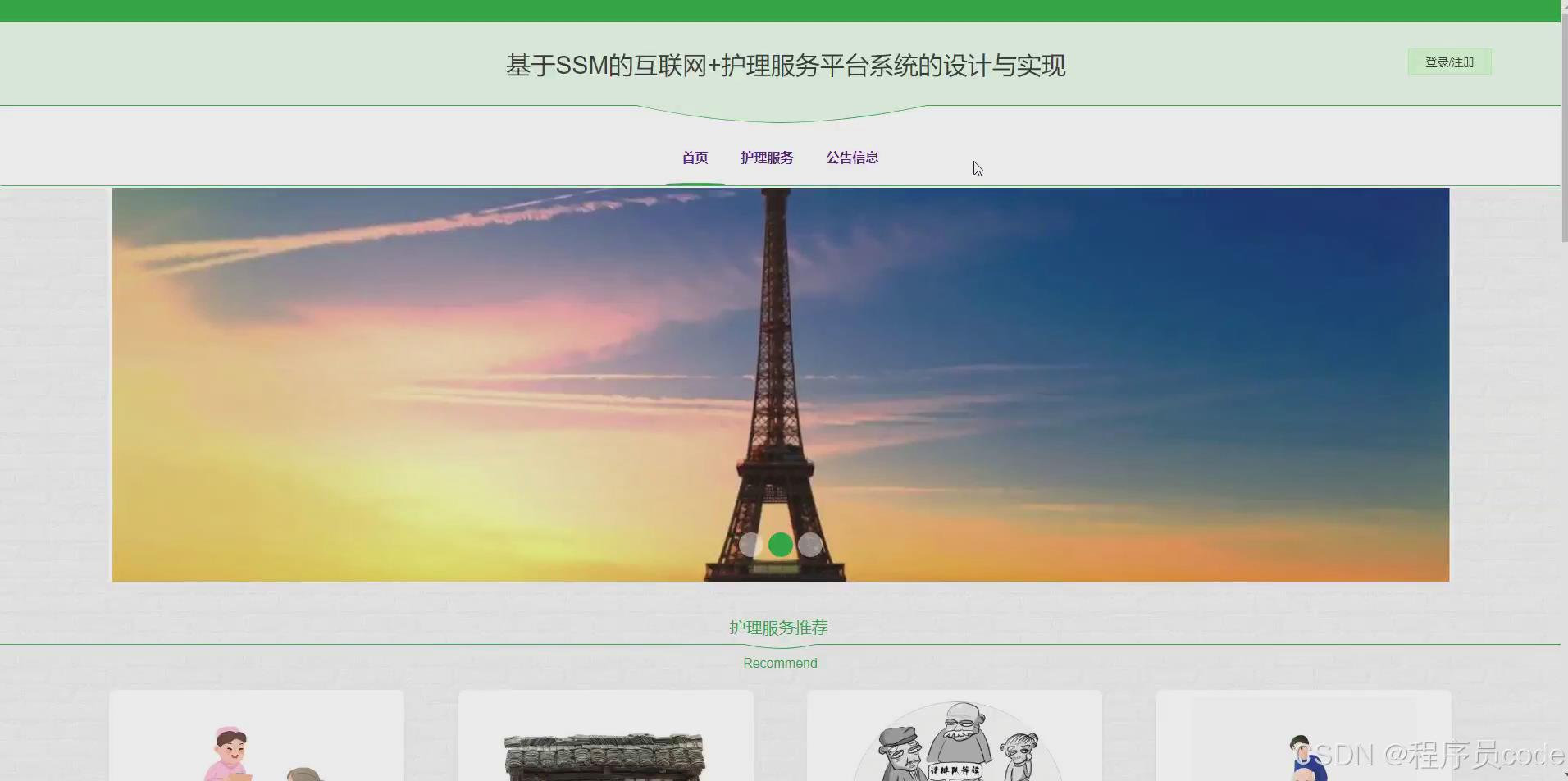Open the nurse cartoon service card

coord(257,736)
